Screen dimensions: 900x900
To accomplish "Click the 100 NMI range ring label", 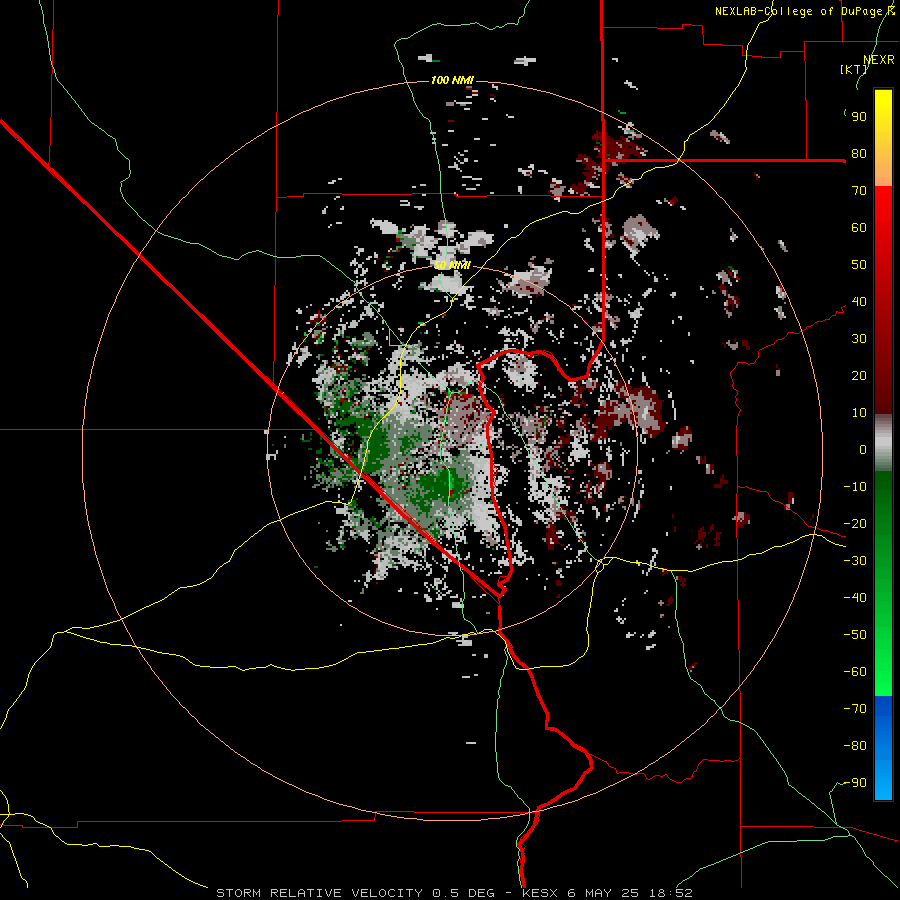I will [452, 80].
